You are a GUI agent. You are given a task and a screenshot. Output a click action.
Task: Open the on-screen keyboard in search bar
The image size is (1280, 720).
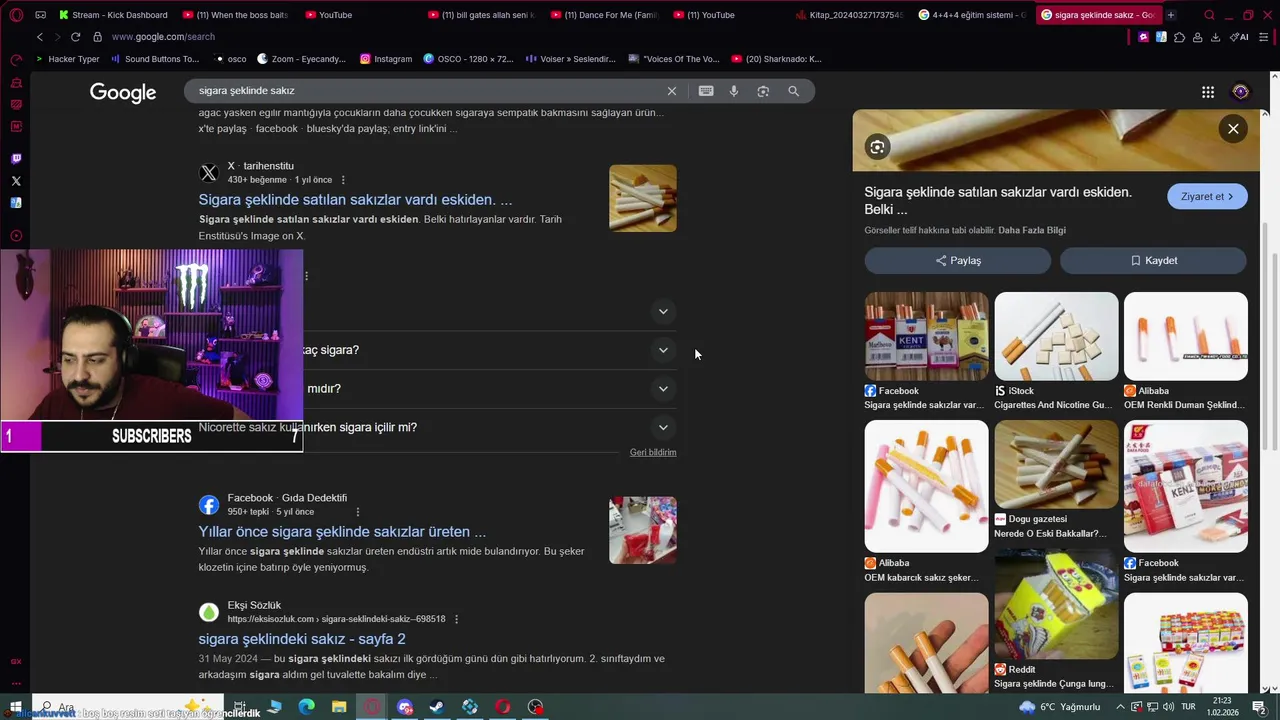(706, 91)
